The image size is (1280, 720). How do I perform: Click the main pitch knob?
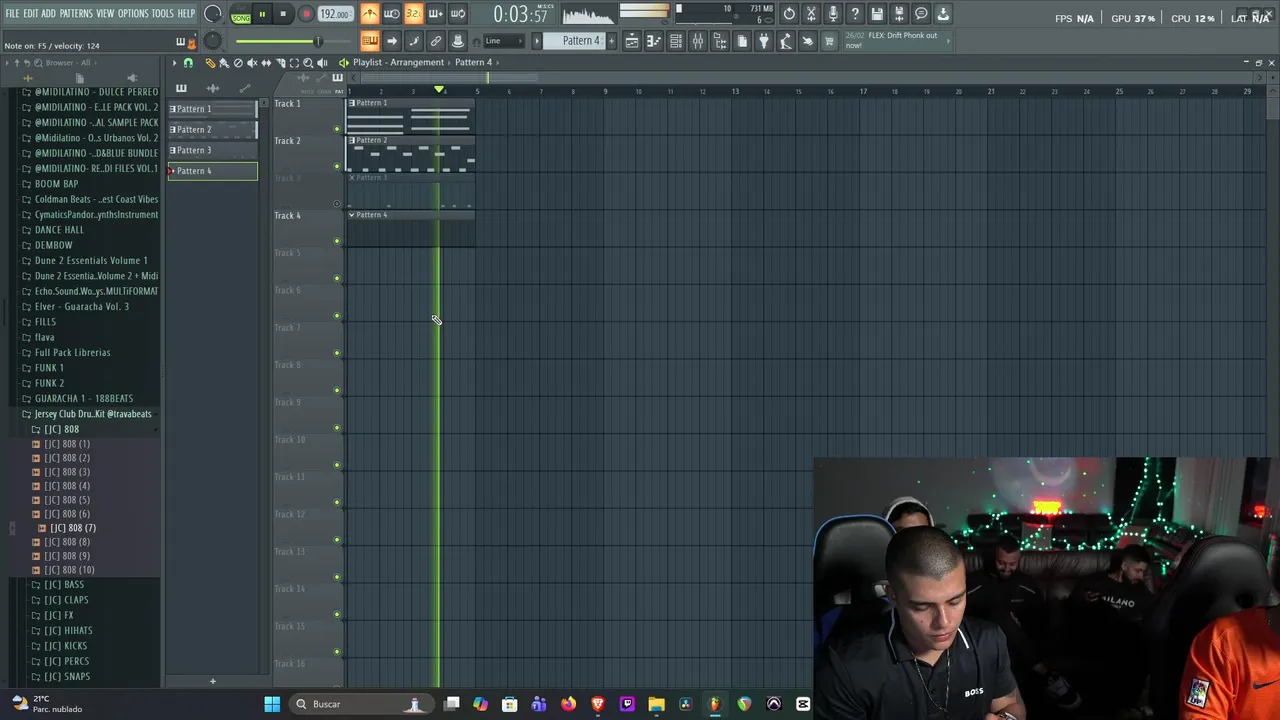point(212,41)
